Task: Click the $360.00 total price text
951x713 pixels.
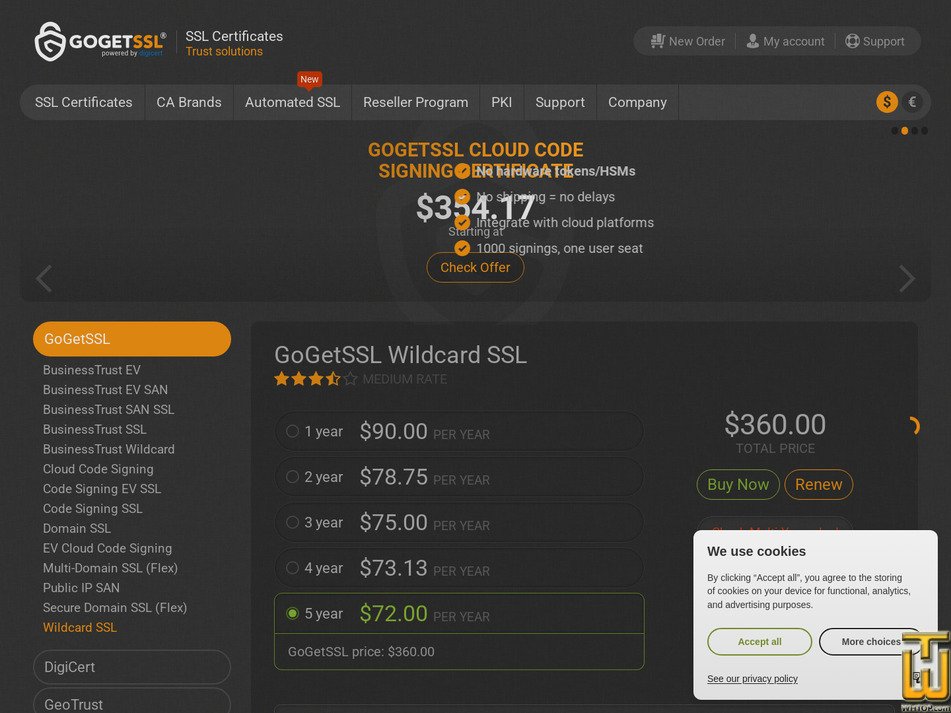Action: coord(775,424)
